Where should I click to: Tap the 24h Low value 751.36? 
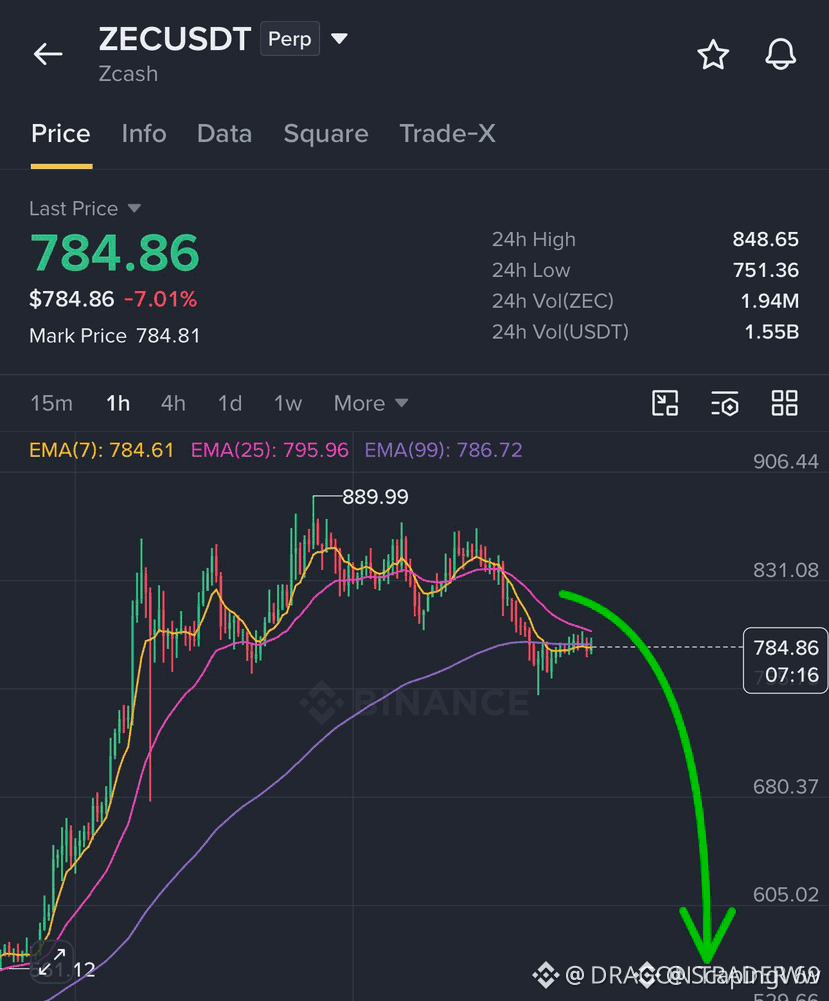[766, 270]
